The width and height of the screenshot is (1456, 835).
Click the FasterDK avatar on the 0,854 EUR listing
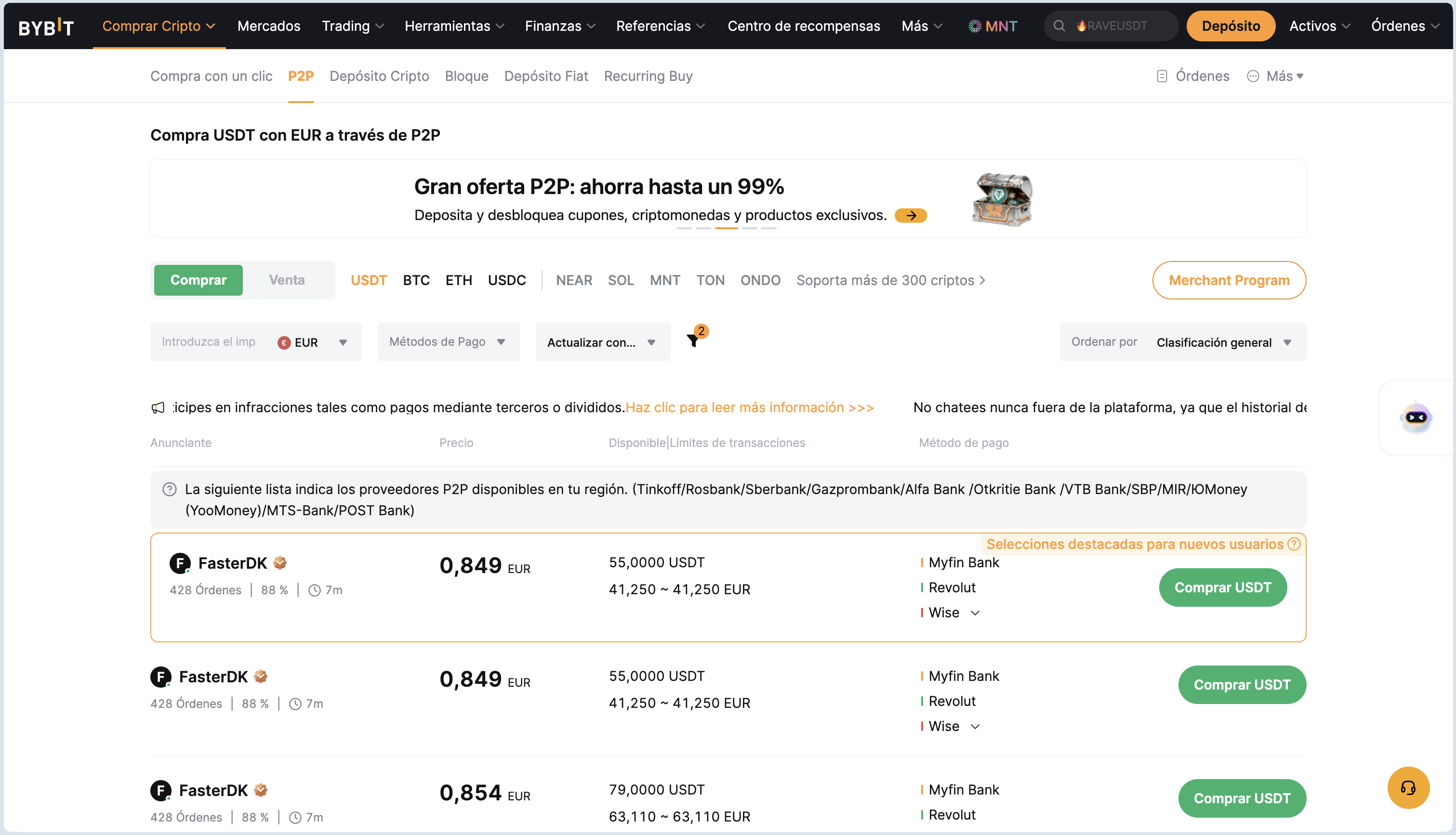160,790
